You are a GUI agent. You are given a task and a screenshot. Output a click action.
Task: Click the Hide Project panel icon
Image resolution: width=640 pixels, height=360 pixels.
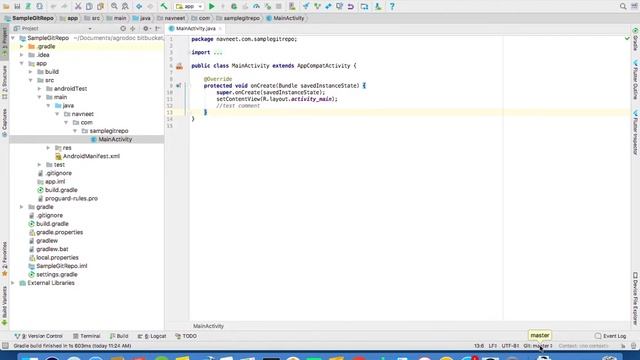(x=158, y=29)
